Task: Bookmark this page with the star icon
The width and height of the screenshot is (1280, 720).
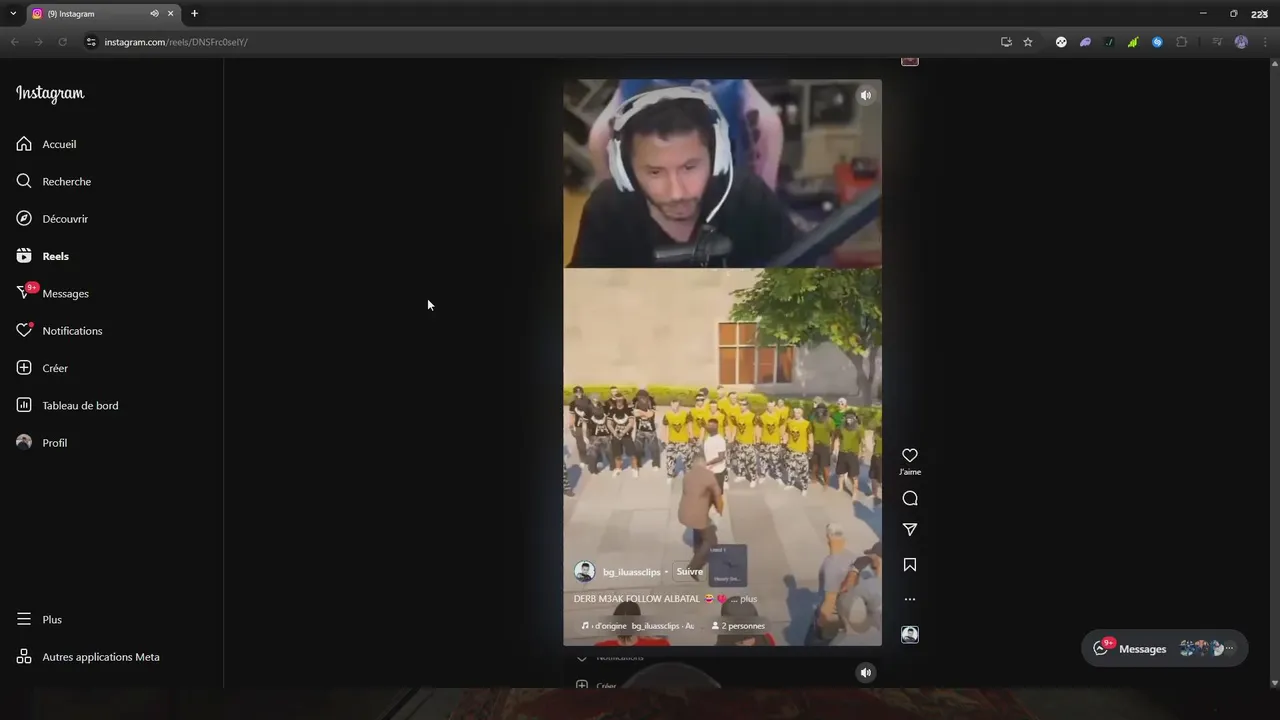Action: pos(1028,42)
